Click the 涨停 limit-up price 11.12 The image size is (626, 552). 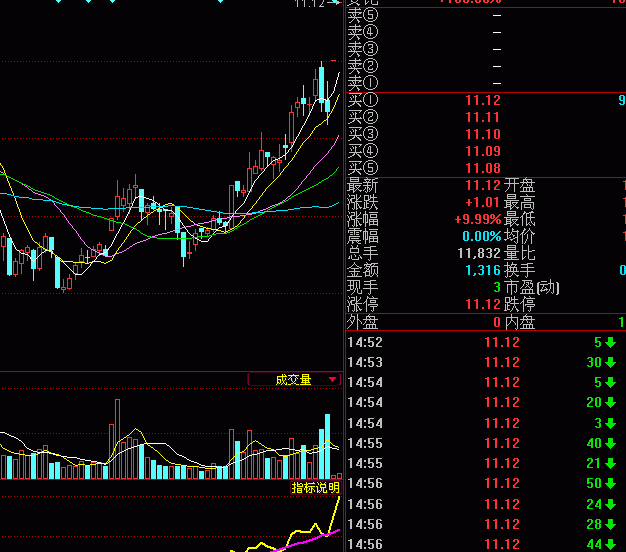point(483,305)
